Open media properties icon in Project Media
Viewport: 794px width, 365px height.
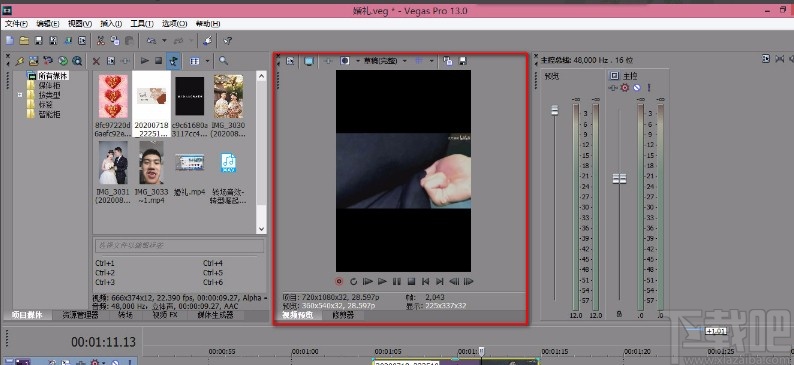tap(111, 61)
